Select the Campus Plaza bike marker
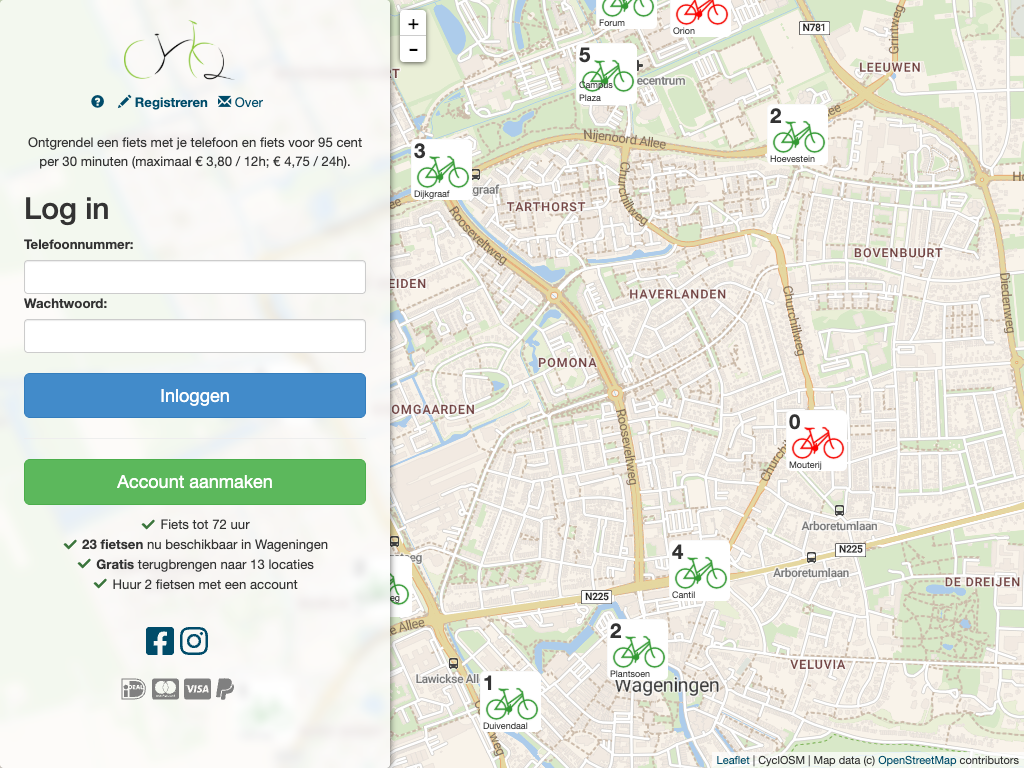Screen dimensions: 1024x768 pyautogui.click(x=606, y=74)
